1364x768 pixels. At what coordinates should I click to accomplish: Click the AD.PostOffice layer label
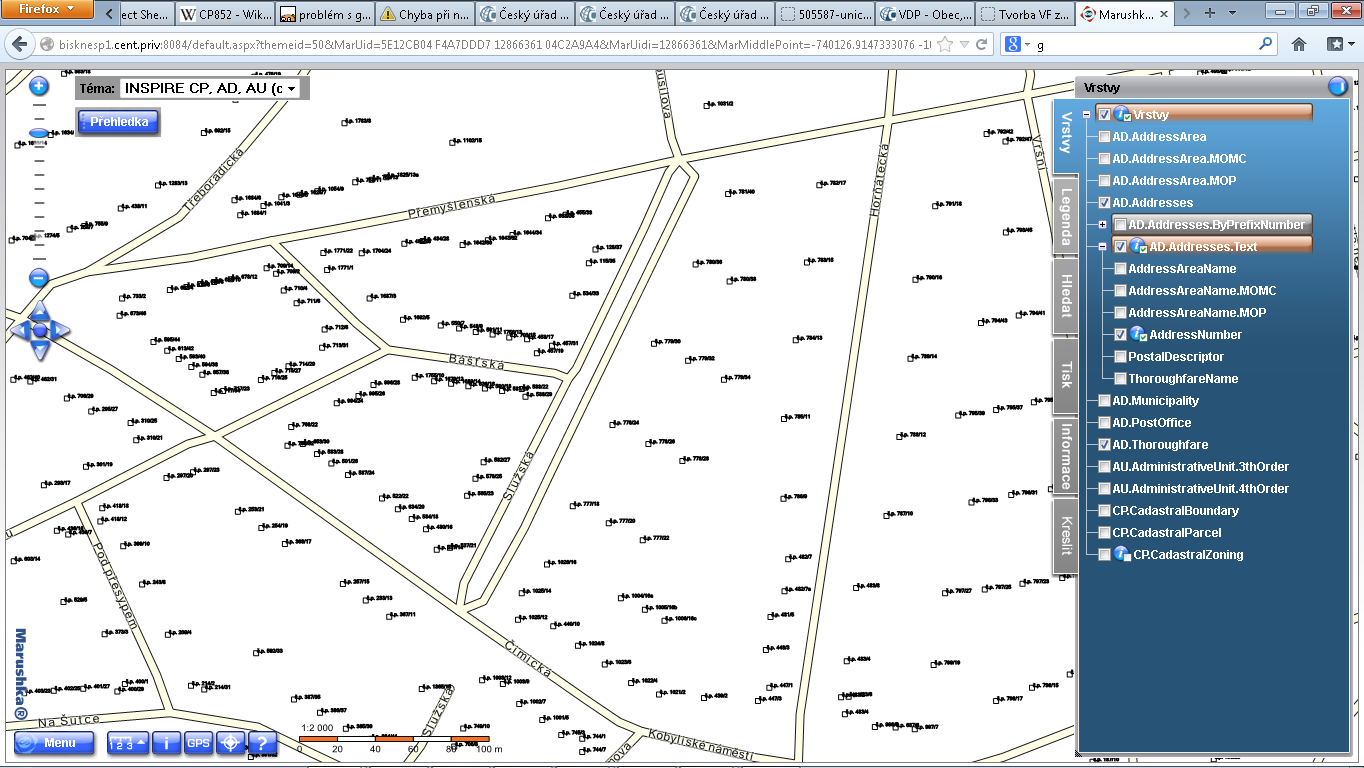(1154, 423)
